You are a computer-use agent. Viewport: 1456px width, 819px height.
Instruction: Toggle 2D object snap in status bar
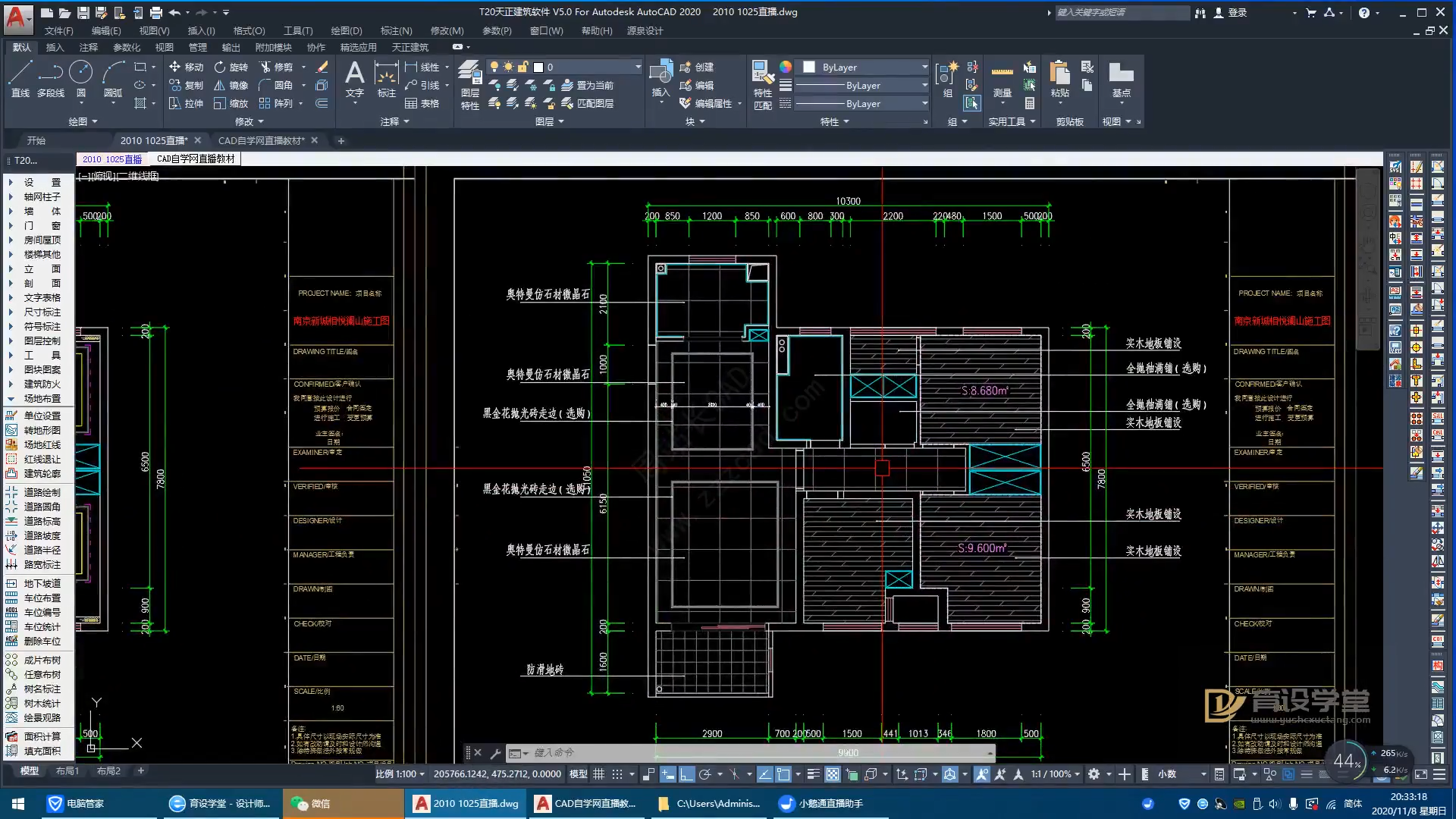[x=784, y=774]
